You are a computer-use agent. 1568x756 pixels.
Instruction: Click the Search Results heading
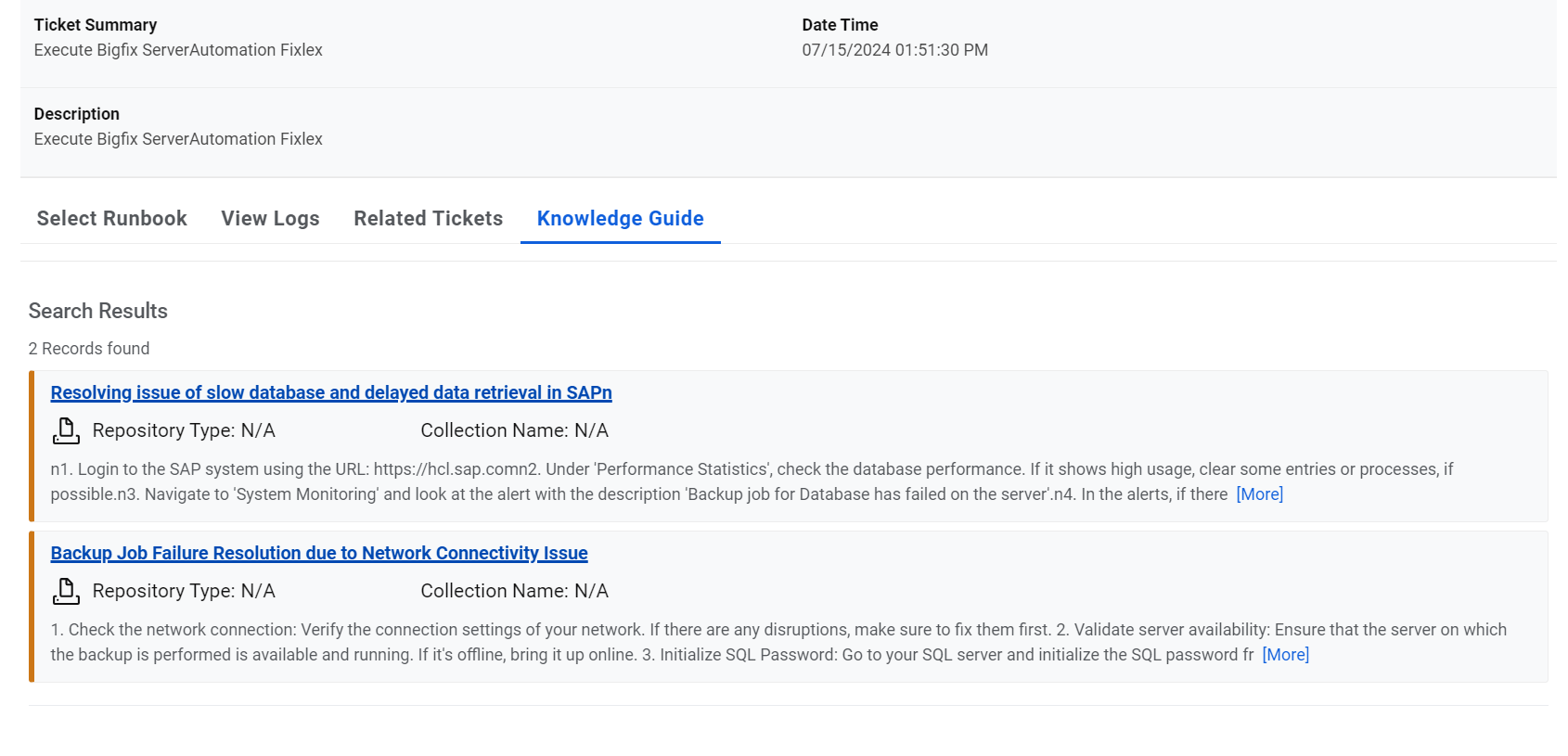[98, 311]
